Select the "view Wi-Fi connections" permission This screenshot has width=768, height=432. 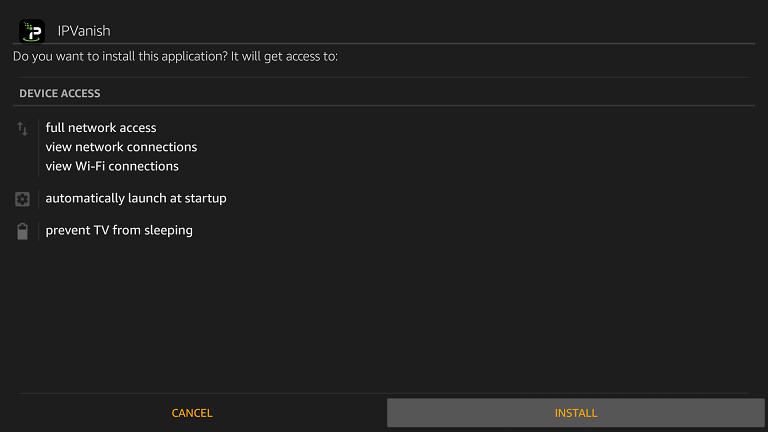tap(112, 166)
